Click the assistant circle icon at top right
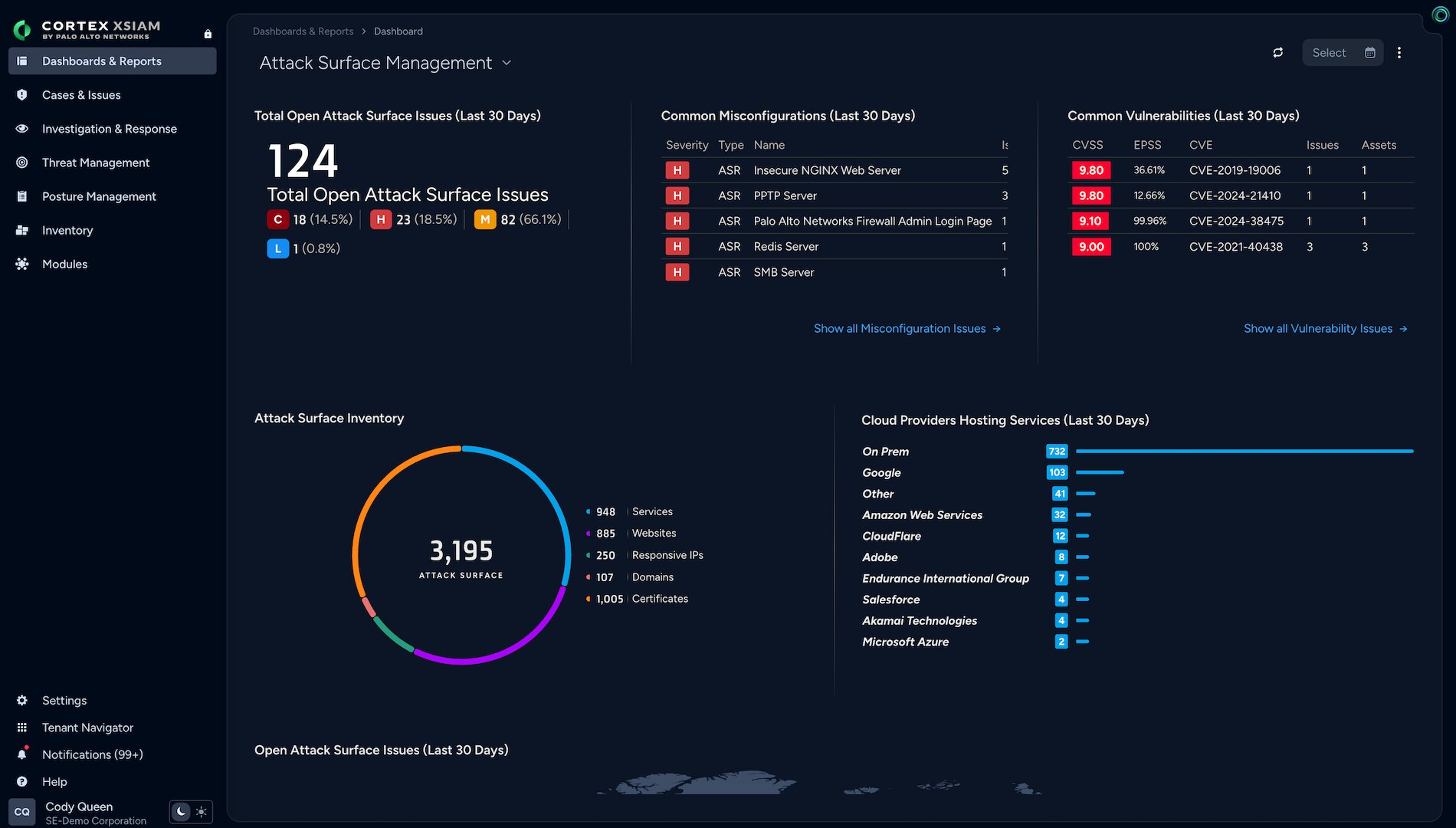 [x=1440, y=15]
